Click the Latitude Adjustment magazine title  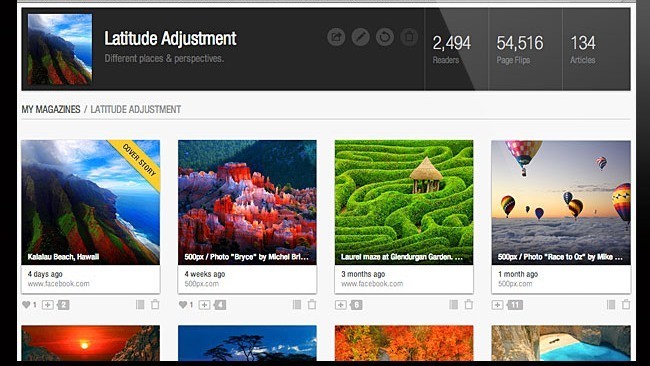point(170,39)
